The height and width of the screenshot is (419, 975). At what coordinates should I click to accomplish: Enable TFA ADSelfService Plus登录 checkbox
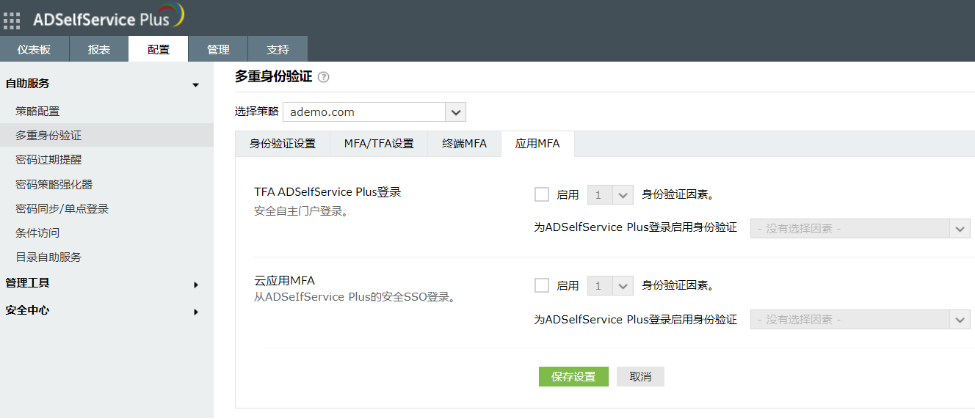542,195
